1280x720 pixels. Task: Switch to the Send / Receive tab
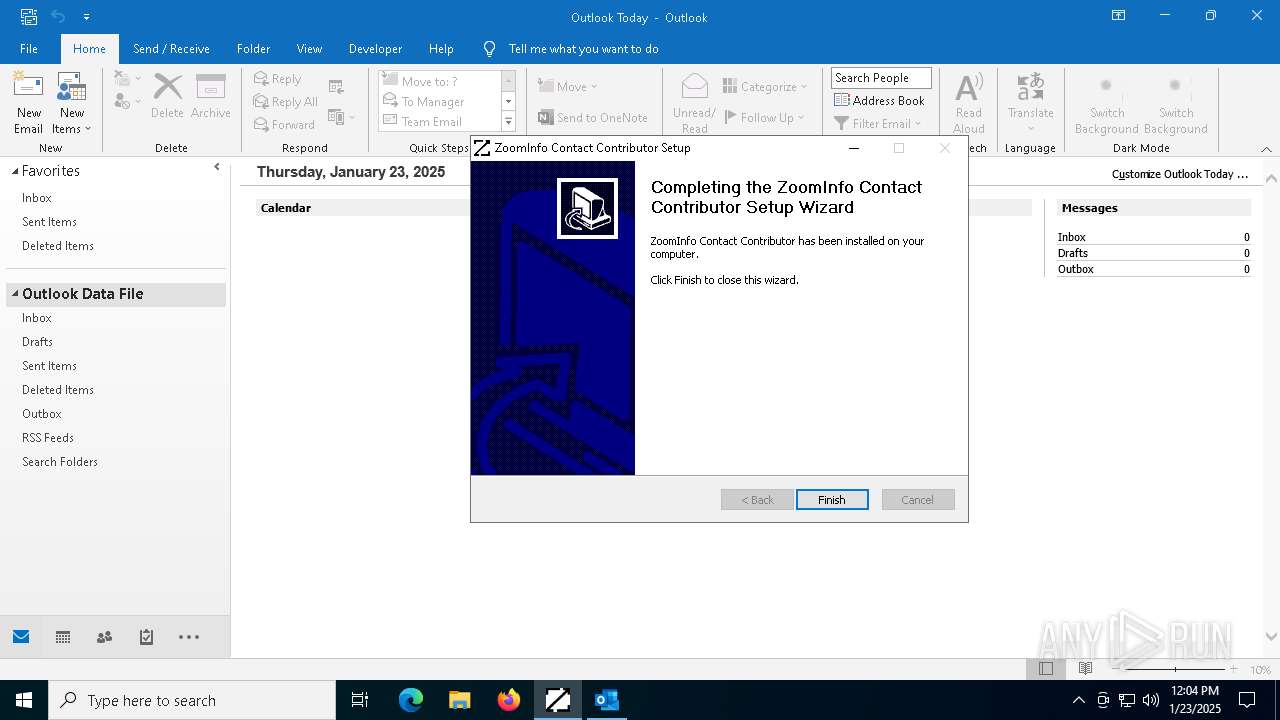click(x=171, y=48)
